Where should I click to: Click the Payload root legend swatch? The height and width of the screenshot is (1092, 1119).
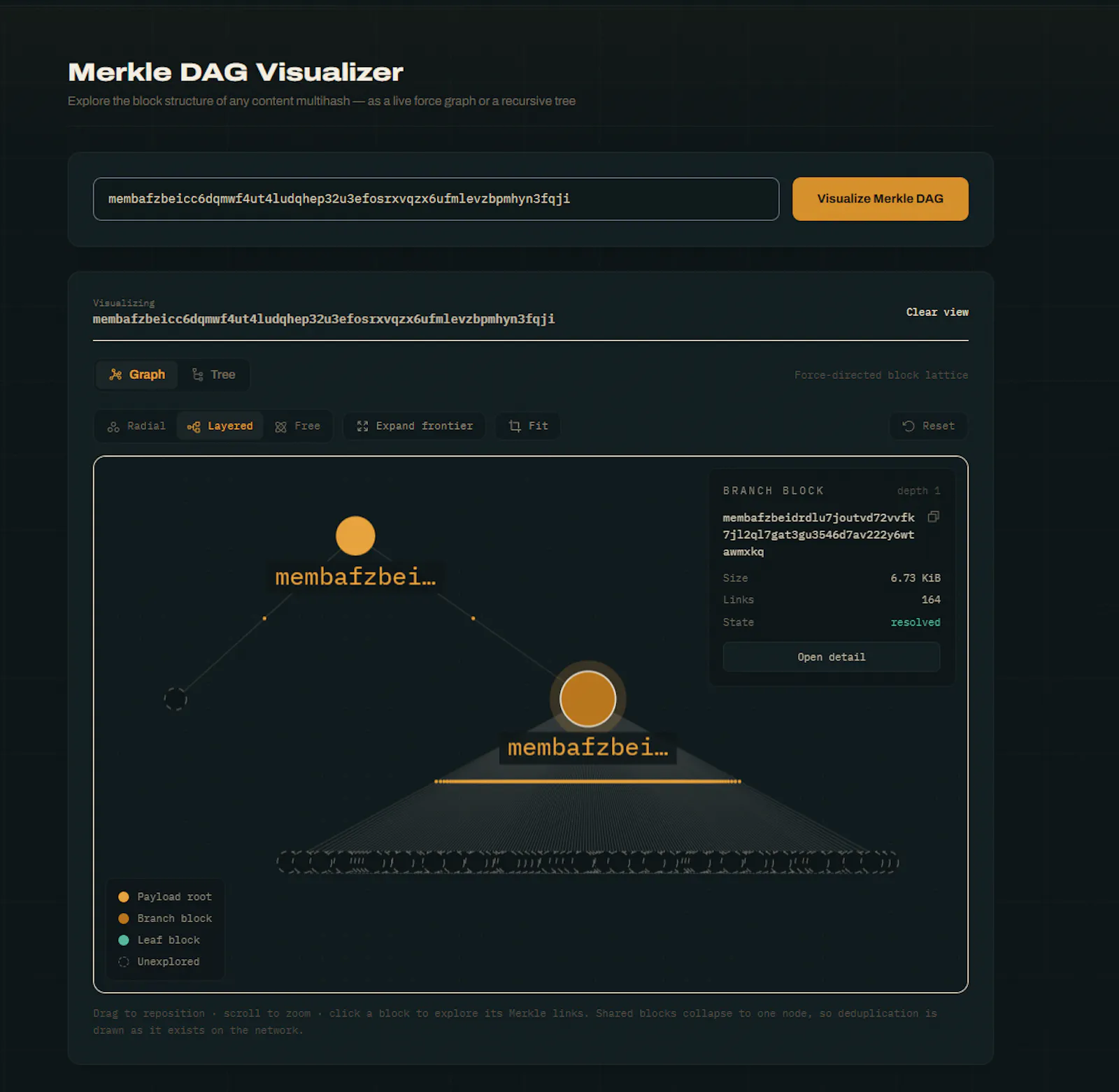tap(124, 897)
